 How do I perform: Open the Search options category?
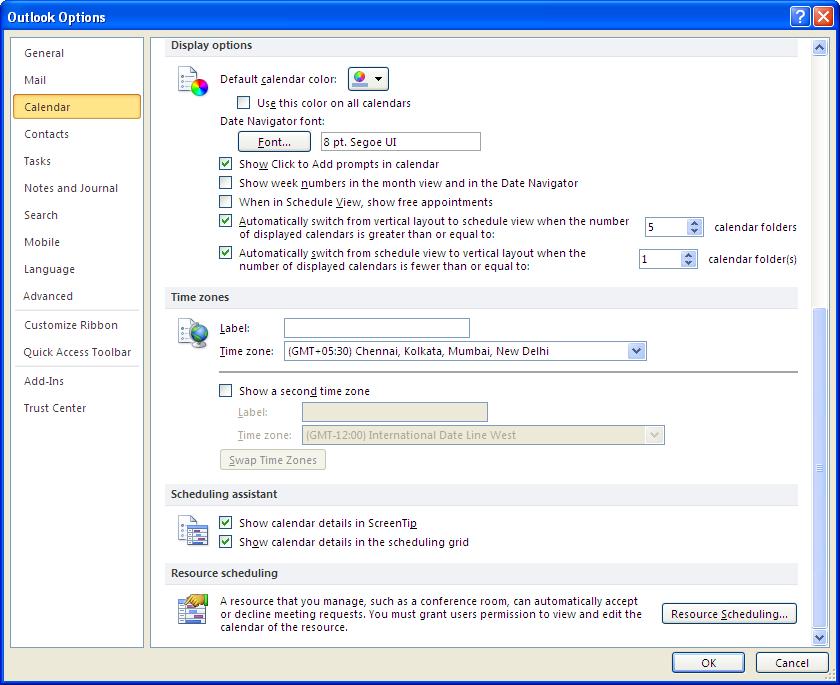tap(77, 215)
